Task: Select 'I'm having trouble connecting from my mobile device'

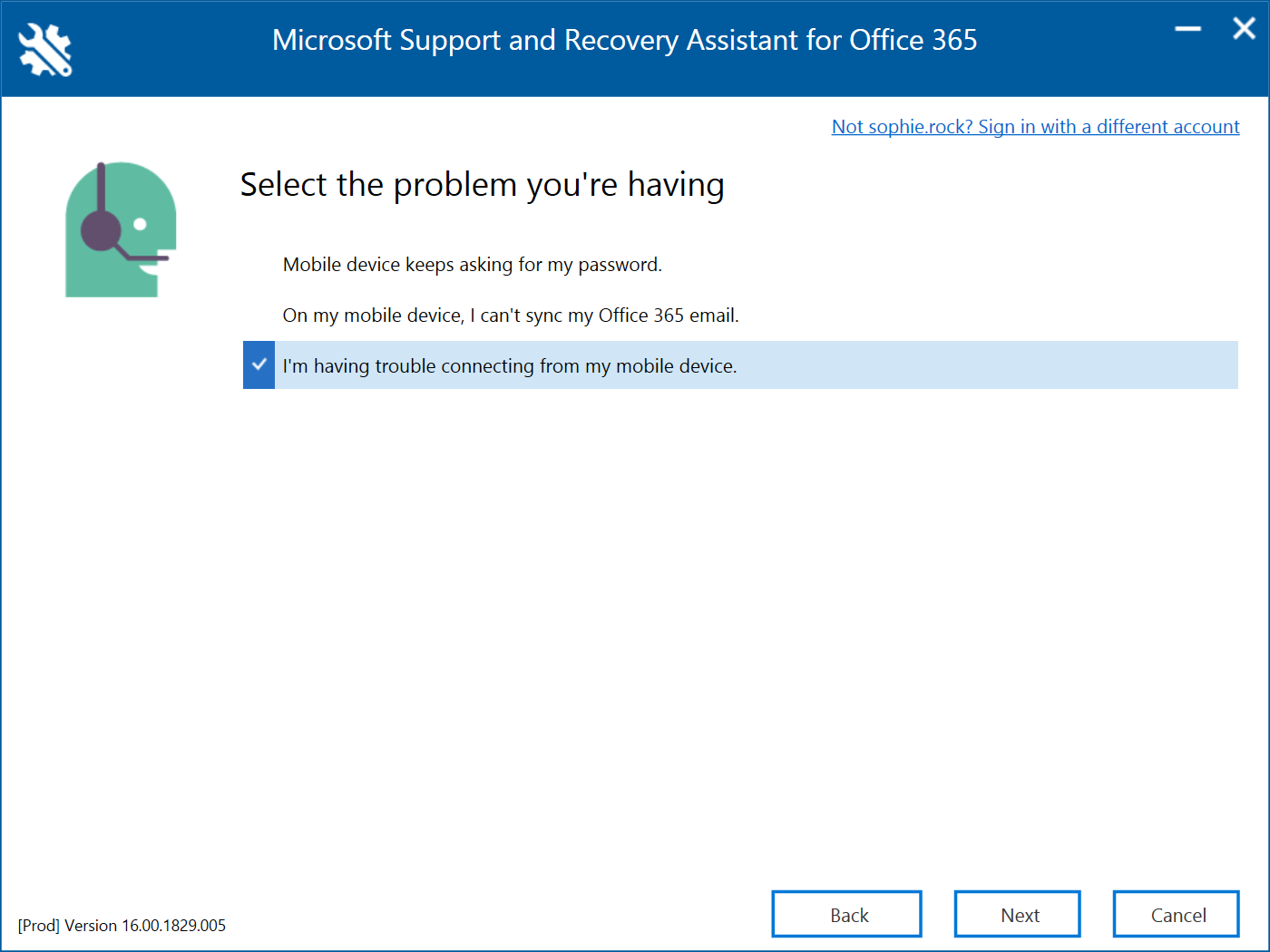Action: (509, 366)
